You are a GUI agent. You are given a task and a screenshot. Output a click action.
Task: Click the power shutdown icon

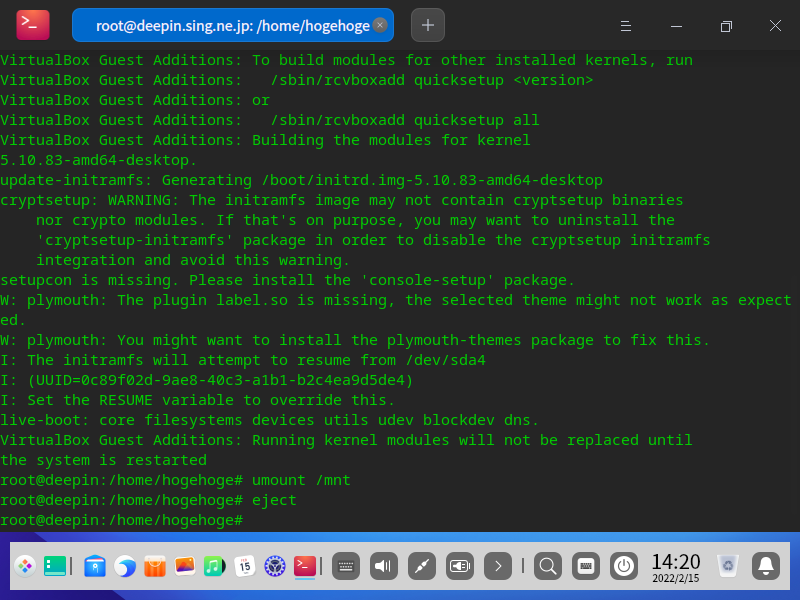tap(623, 566)
